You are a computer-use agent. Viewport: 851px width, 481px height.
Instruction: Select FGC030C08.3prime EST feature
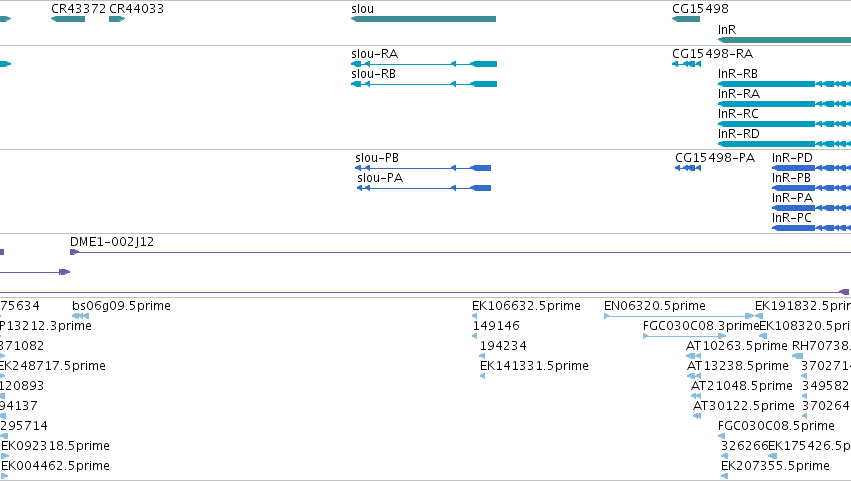(x=684, y=336)
